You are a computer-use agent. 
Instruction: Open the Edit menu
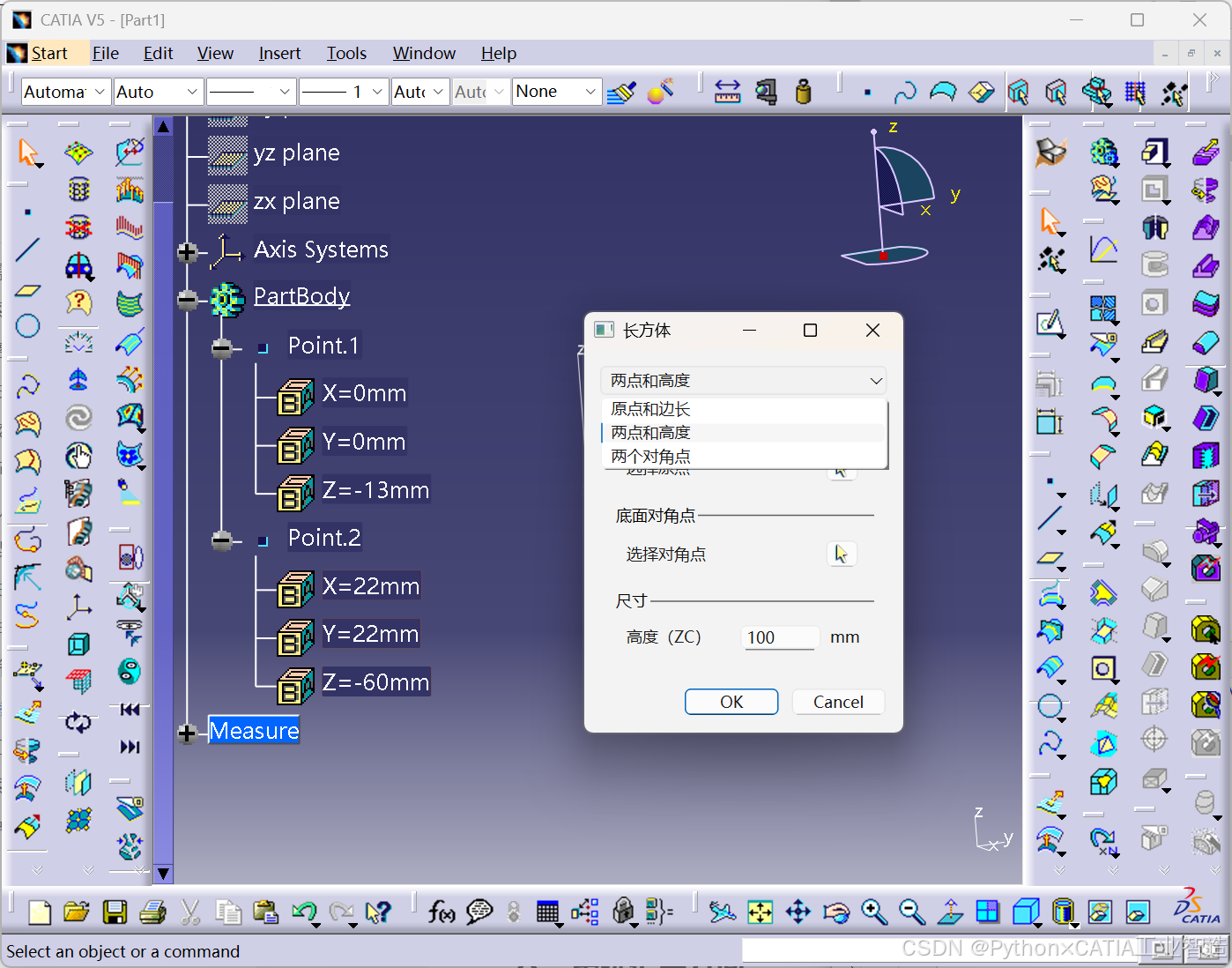(159, 54)
